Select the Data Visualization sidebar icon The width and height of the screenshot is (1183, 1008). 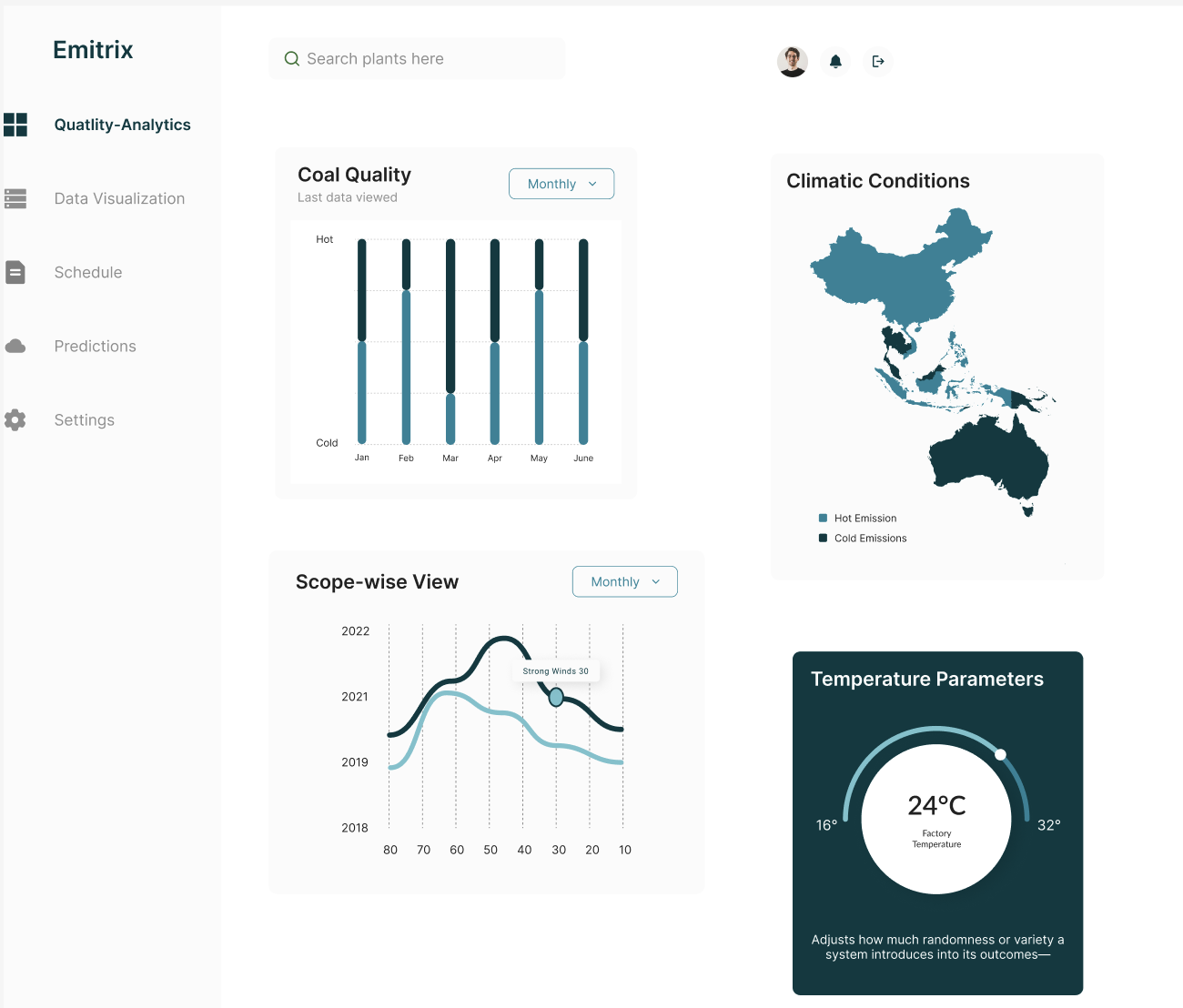click(16, 198)
